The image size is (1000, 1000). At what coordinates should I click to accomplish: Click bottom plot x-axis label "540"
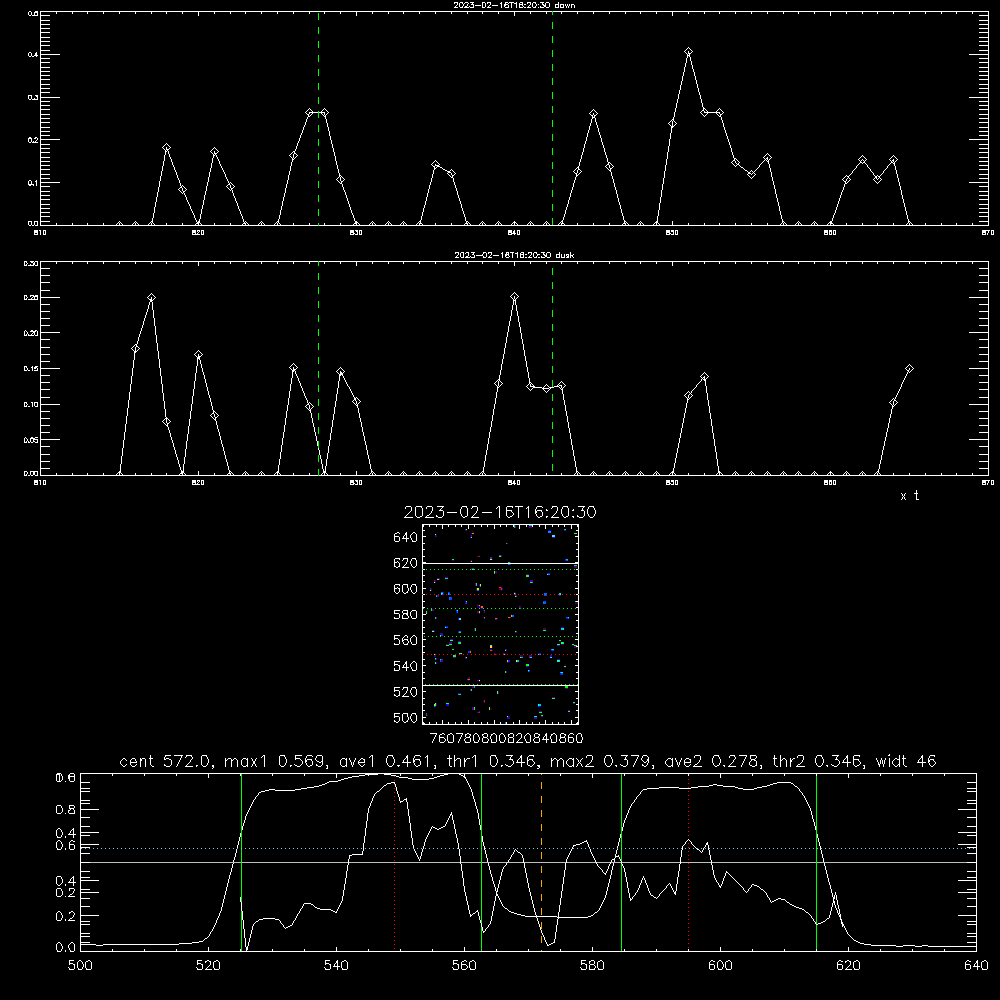point(336,966)
